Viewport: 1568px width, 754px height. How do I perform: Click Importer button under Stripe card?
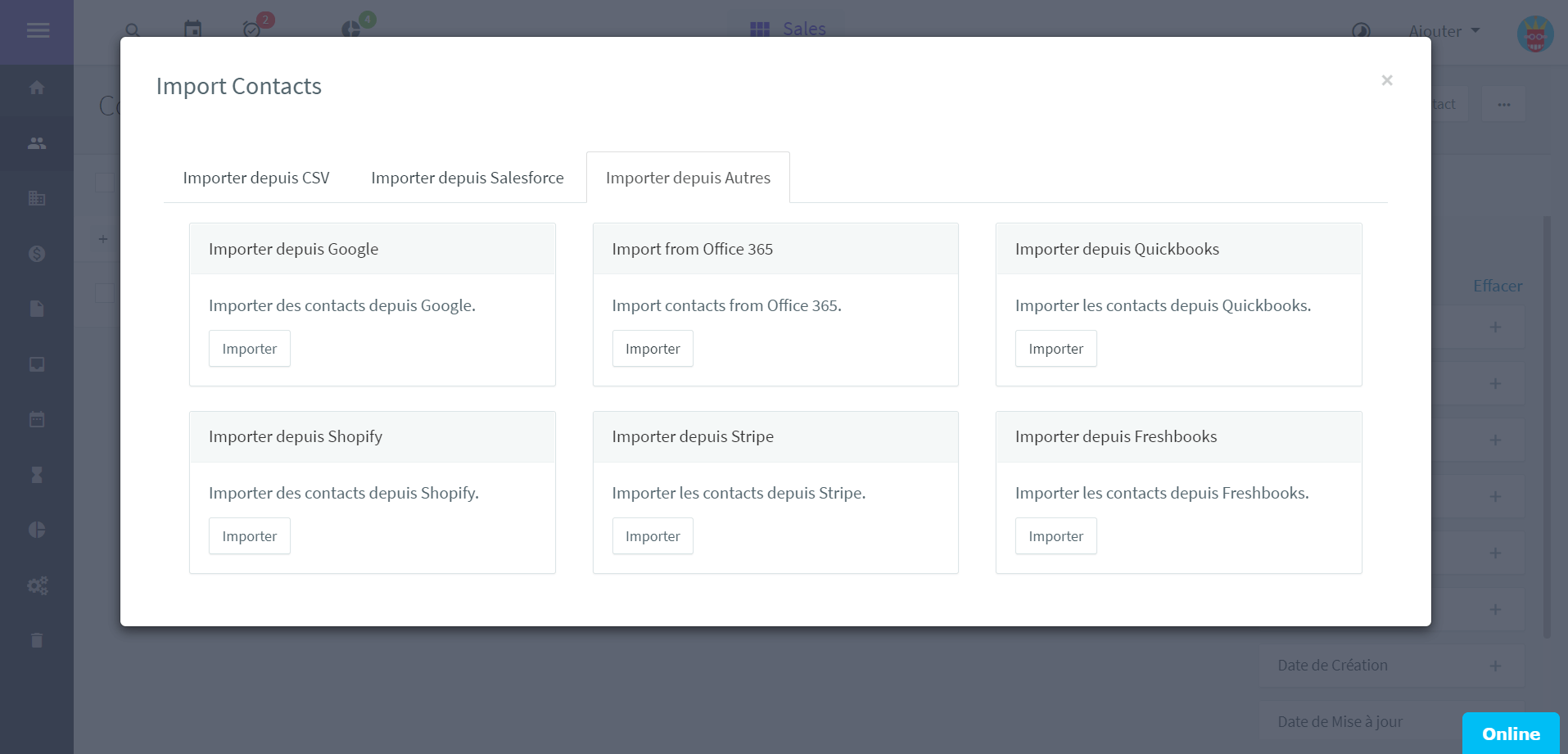(653, 536)
